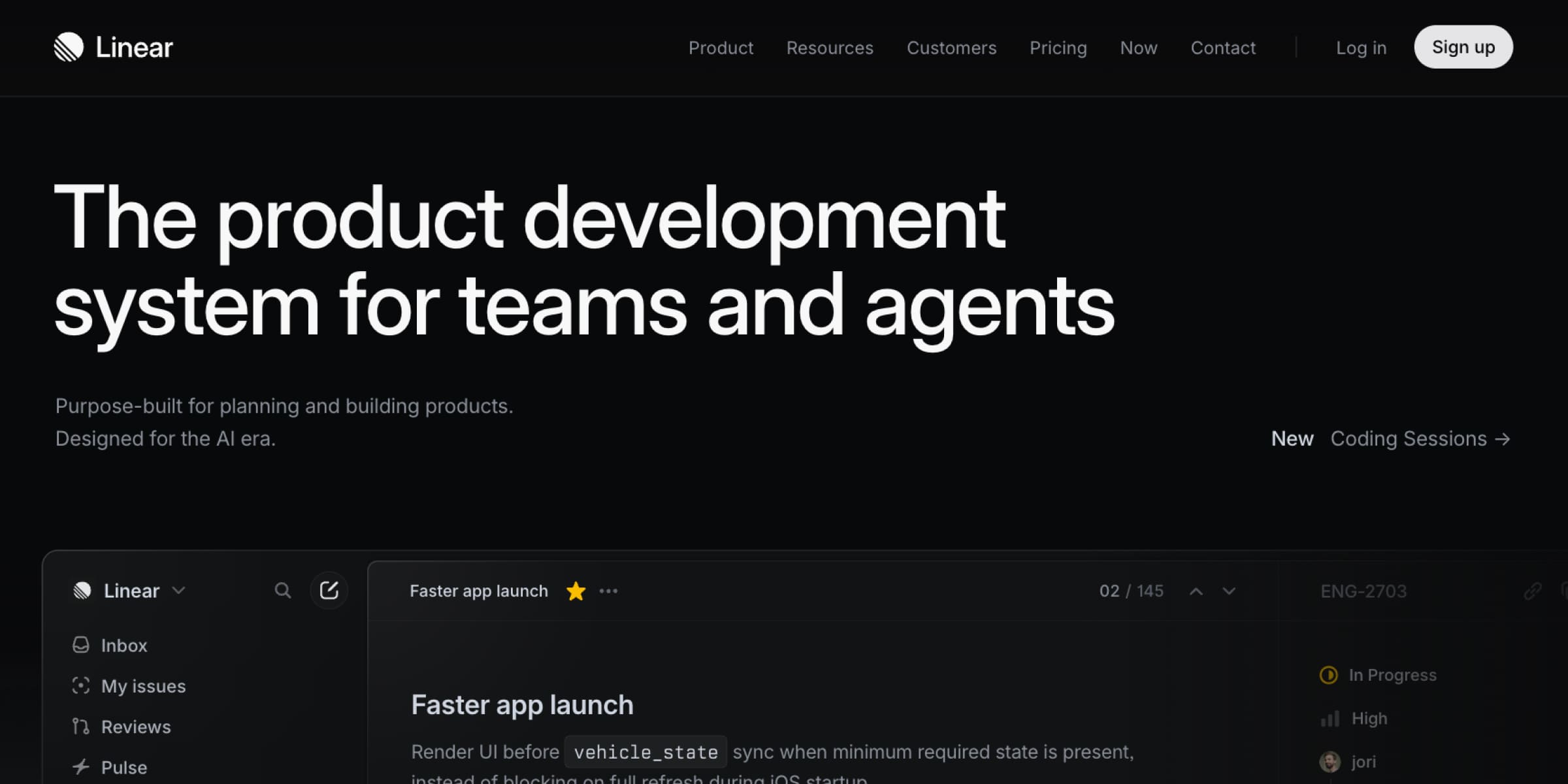Open the three-dot more options menu
This screenshot has height=784, width=1568.
pyautogui.click(x=608, y=591)
